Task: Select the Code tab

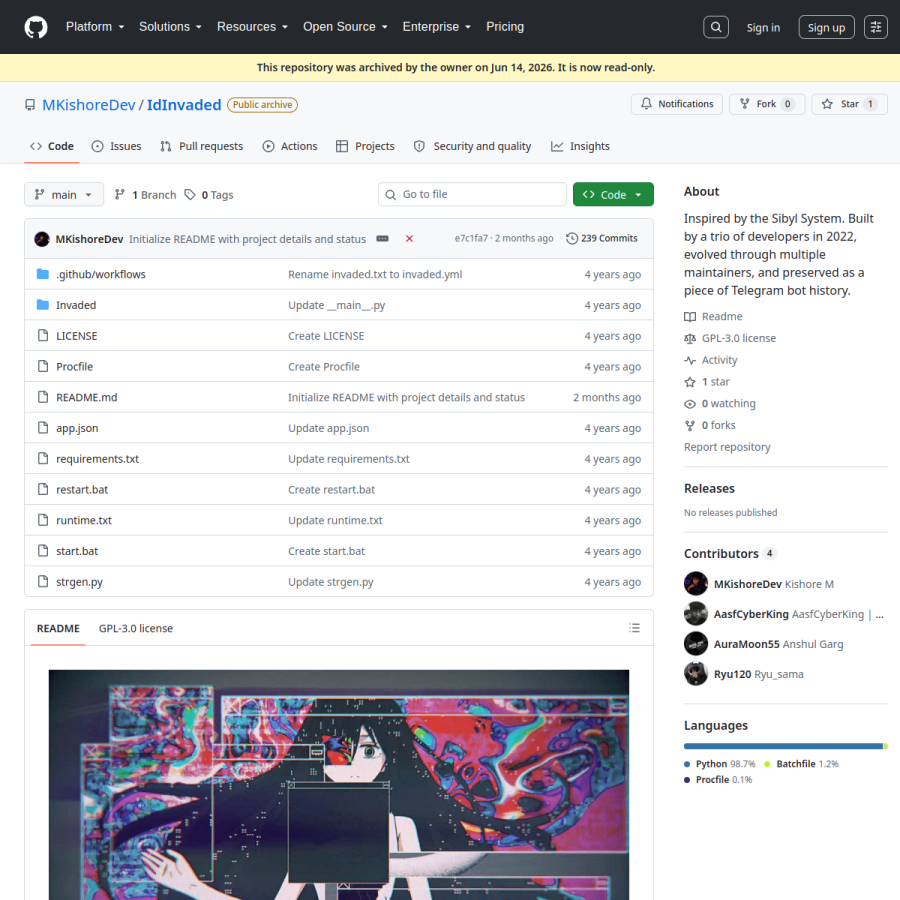Action: tap(52, 146)
